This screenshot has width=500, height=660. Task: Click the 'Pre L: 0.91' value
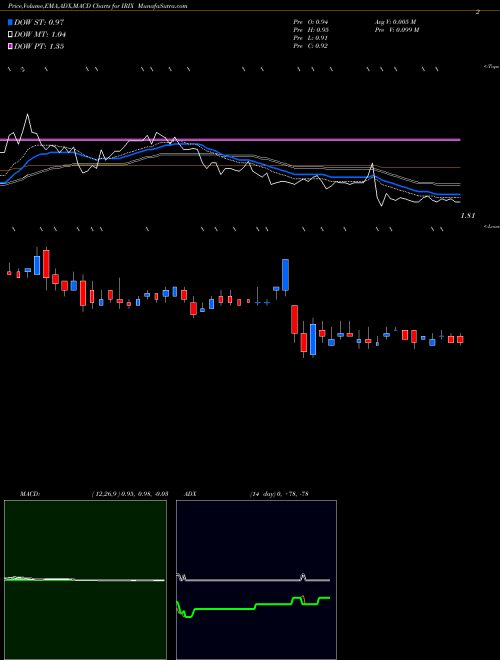(311, 38)
